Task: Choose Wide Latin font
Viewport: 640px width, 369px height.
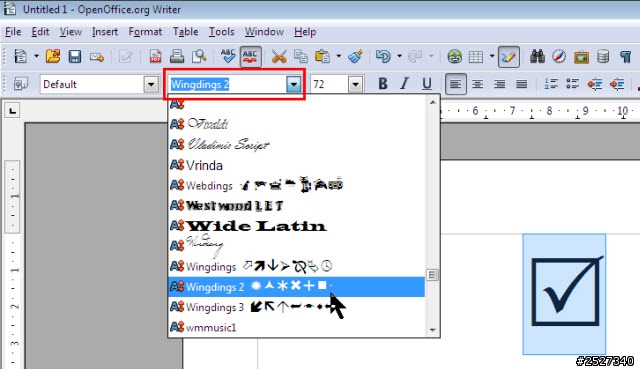Action: pyautogui.click(x=297, y=226)
